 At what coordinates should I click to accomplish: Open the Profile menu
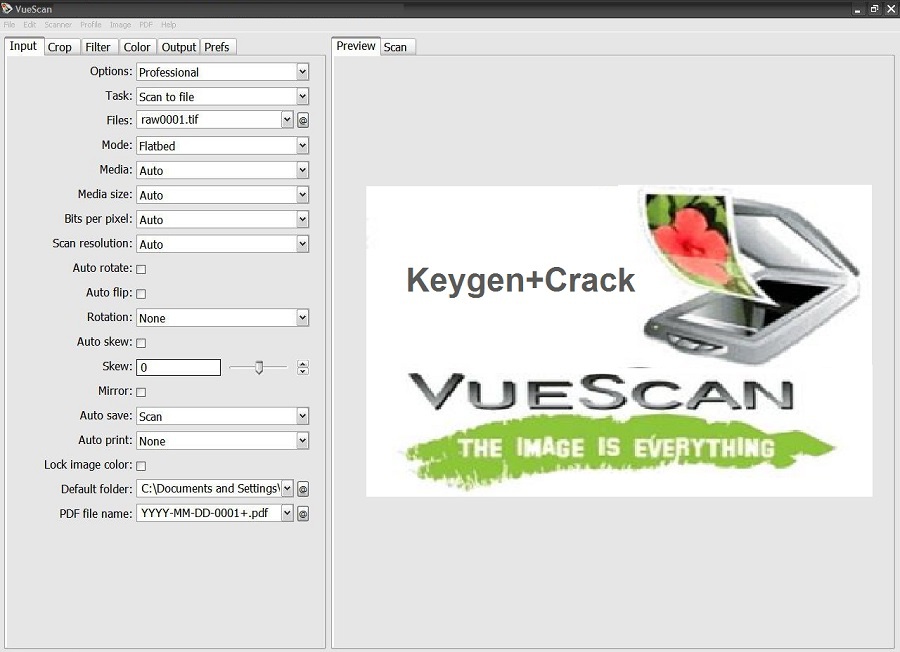click(91, 25)
